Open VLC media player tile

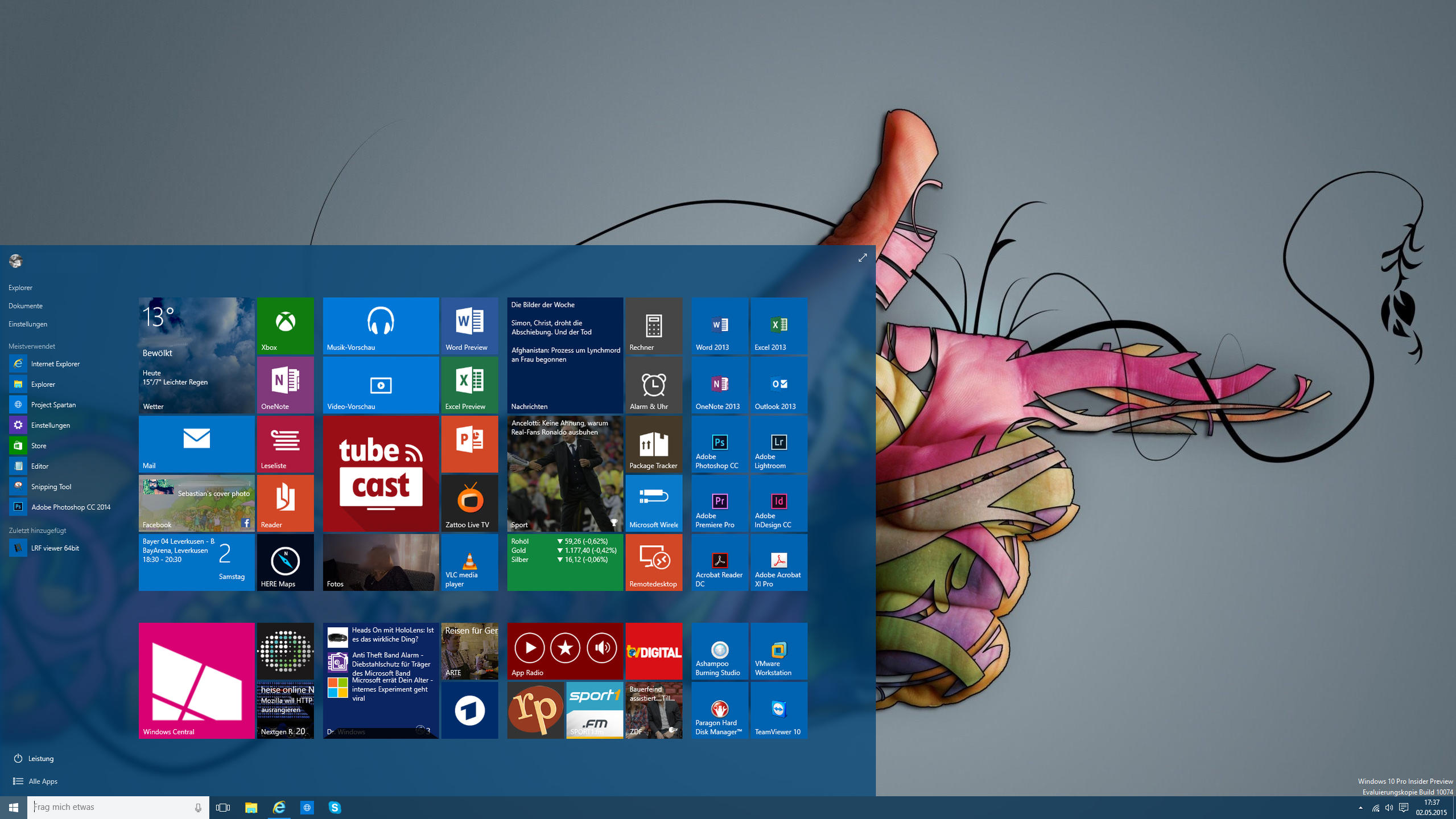tap(469, 562)
